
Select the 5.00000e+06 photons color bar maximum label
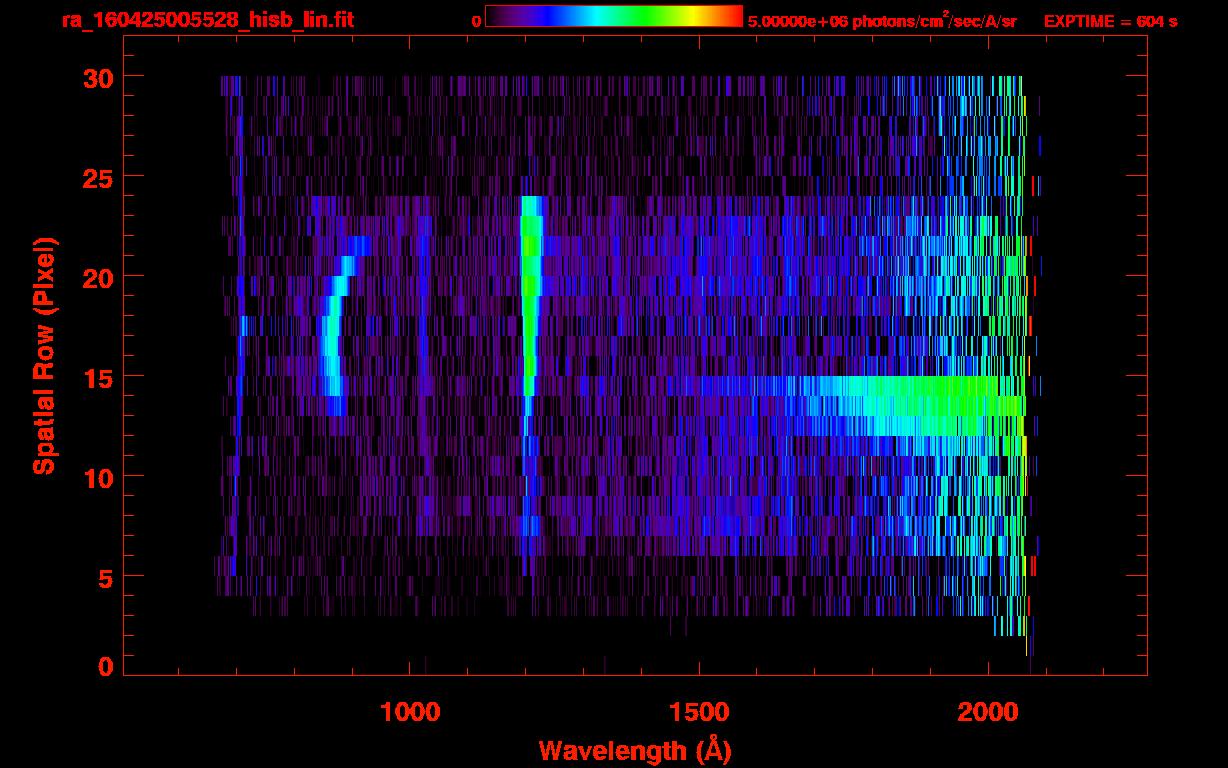pos(881,21)
